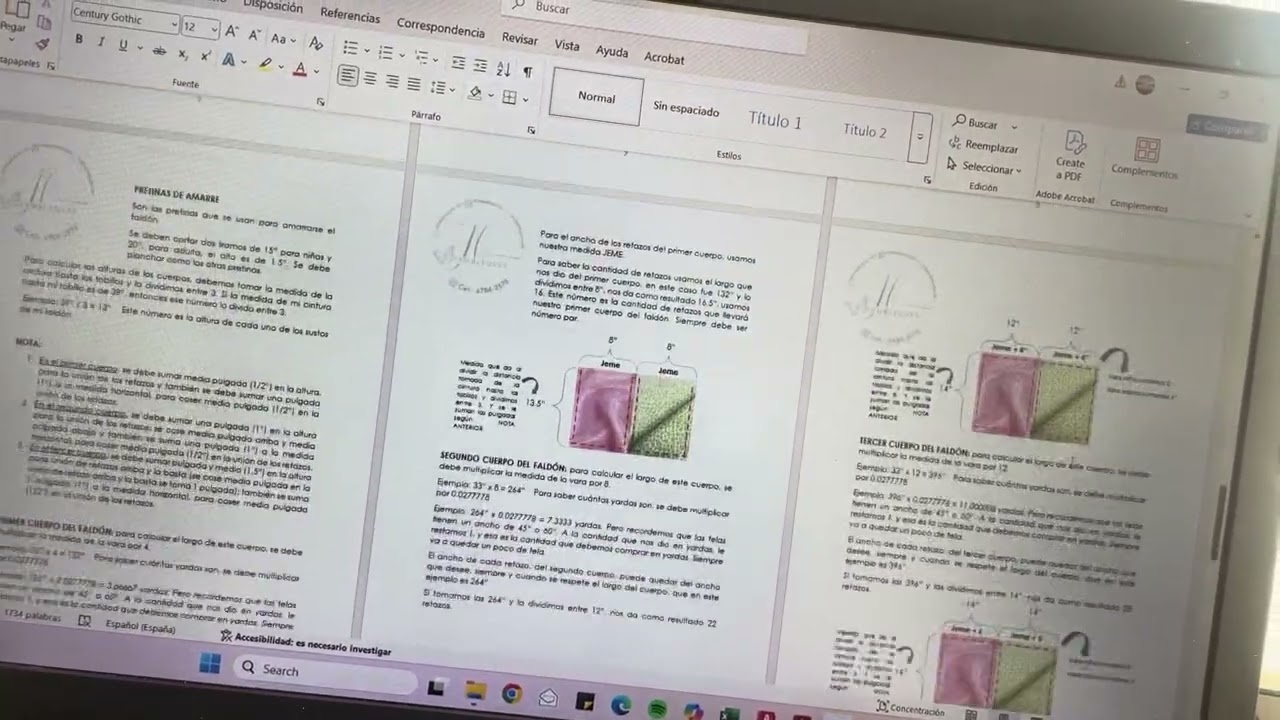Show paragraph marks with the pilcrow icon
Screen dimensions: 1280x720
527,72
